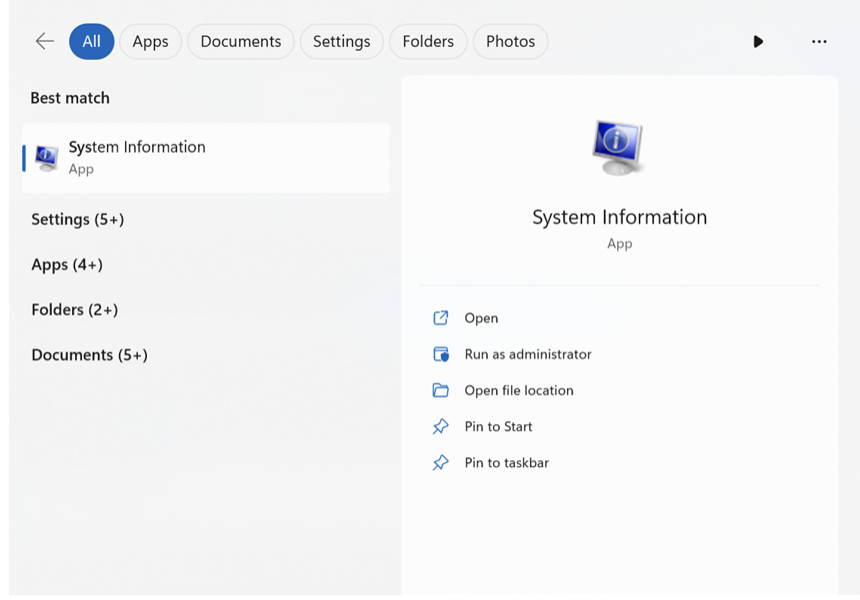
Task: Select the All filter tab
Action: 92,42
